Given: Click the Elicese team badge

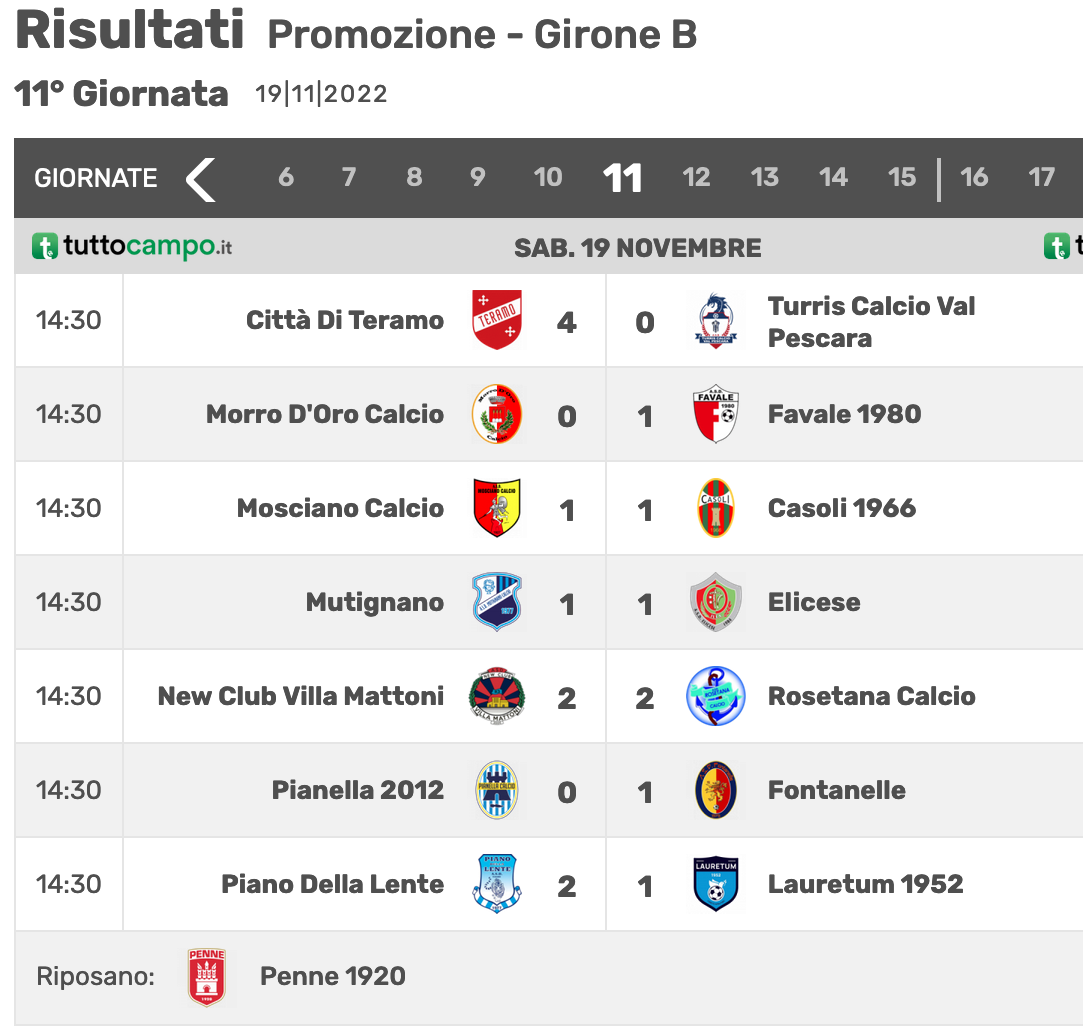Looking at the screenshot, I should pyautogui.click(x=716, y=602).
